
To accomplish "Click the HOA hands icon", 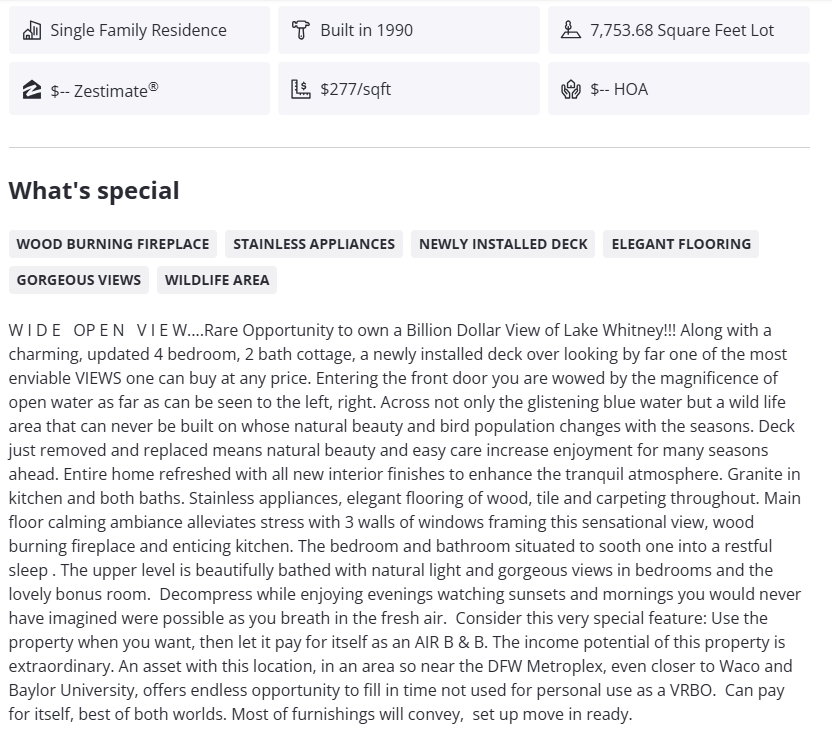I will (570, 90).
